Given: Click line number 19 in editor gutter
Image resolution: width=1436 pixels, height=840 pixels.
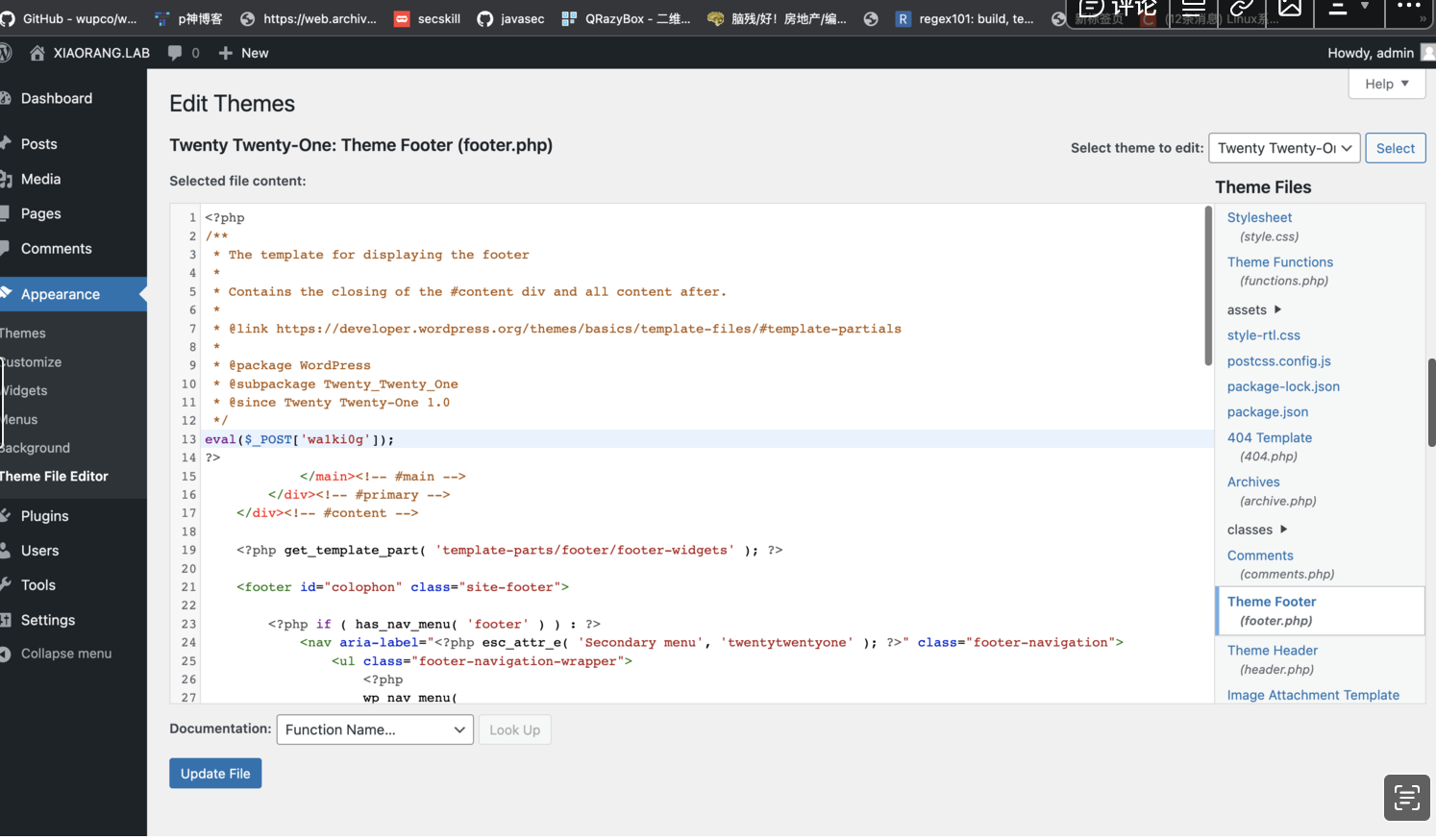Looking at the screenshot, I should click(188, 551).
